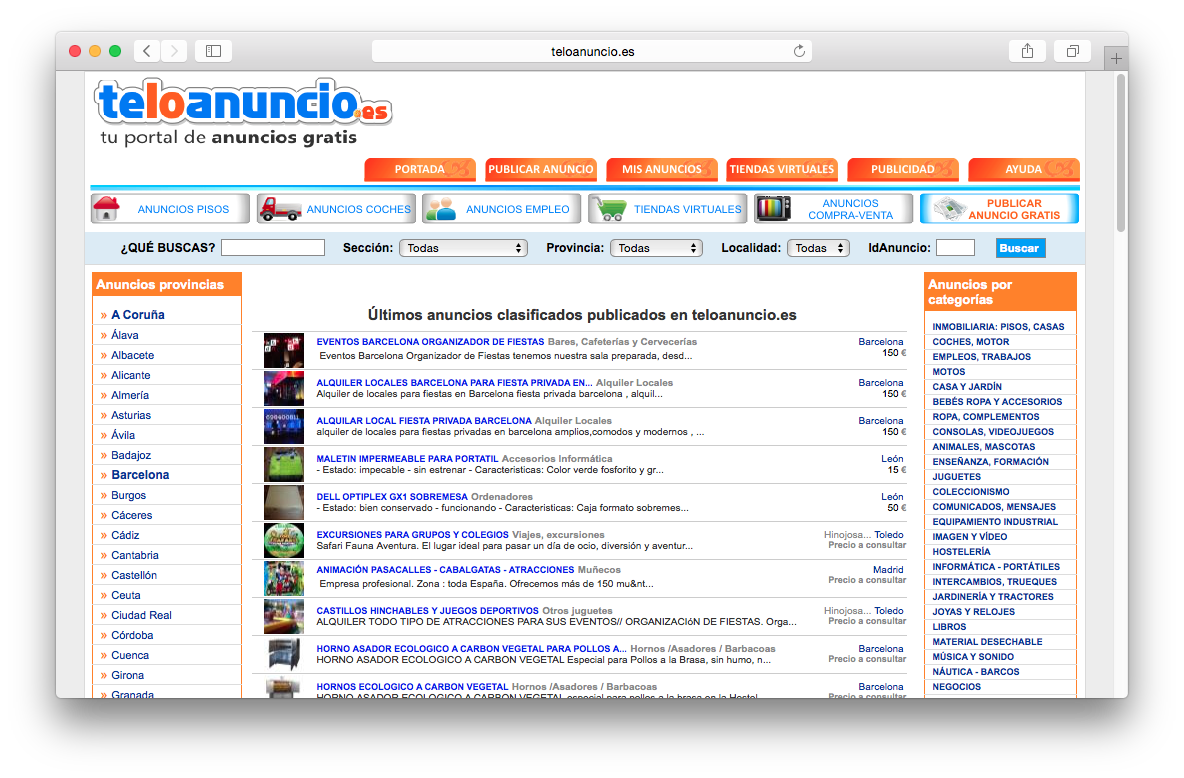This screenshot has height=778, width=1184.
Task: Click the green shopping cart icon
Action: click(609, 209)
